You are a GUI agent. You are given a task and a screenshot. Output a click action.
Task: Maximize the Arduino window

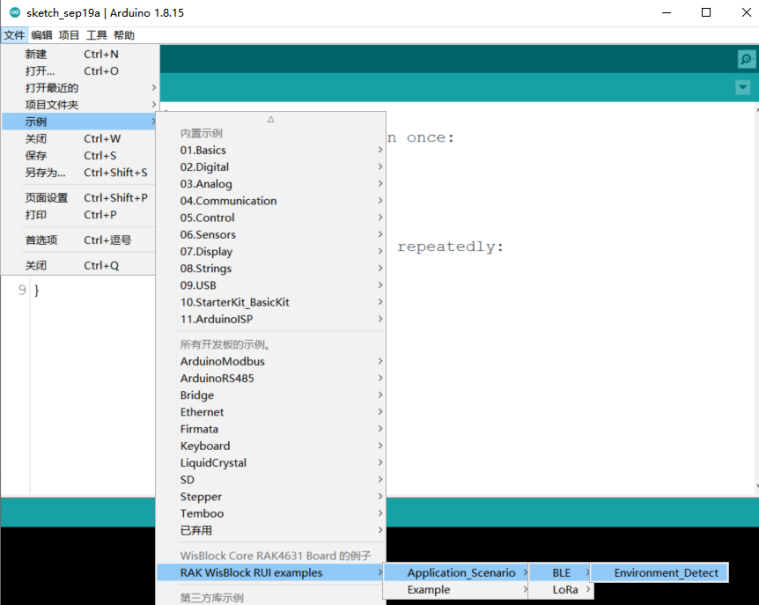pyautogui.click(x=706, y=13)
